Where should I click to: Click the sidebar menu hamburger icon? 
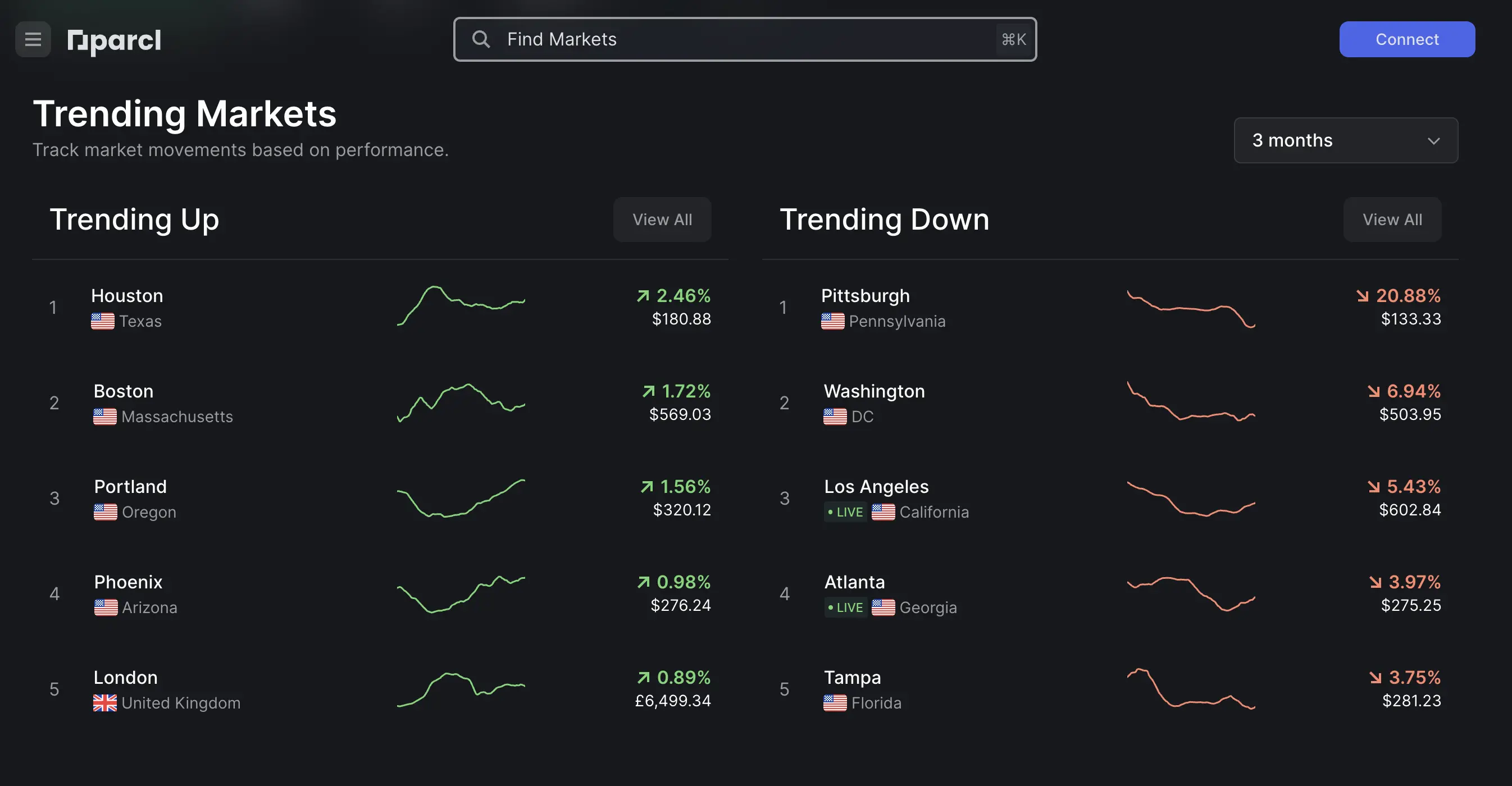(x=33, y=39)
